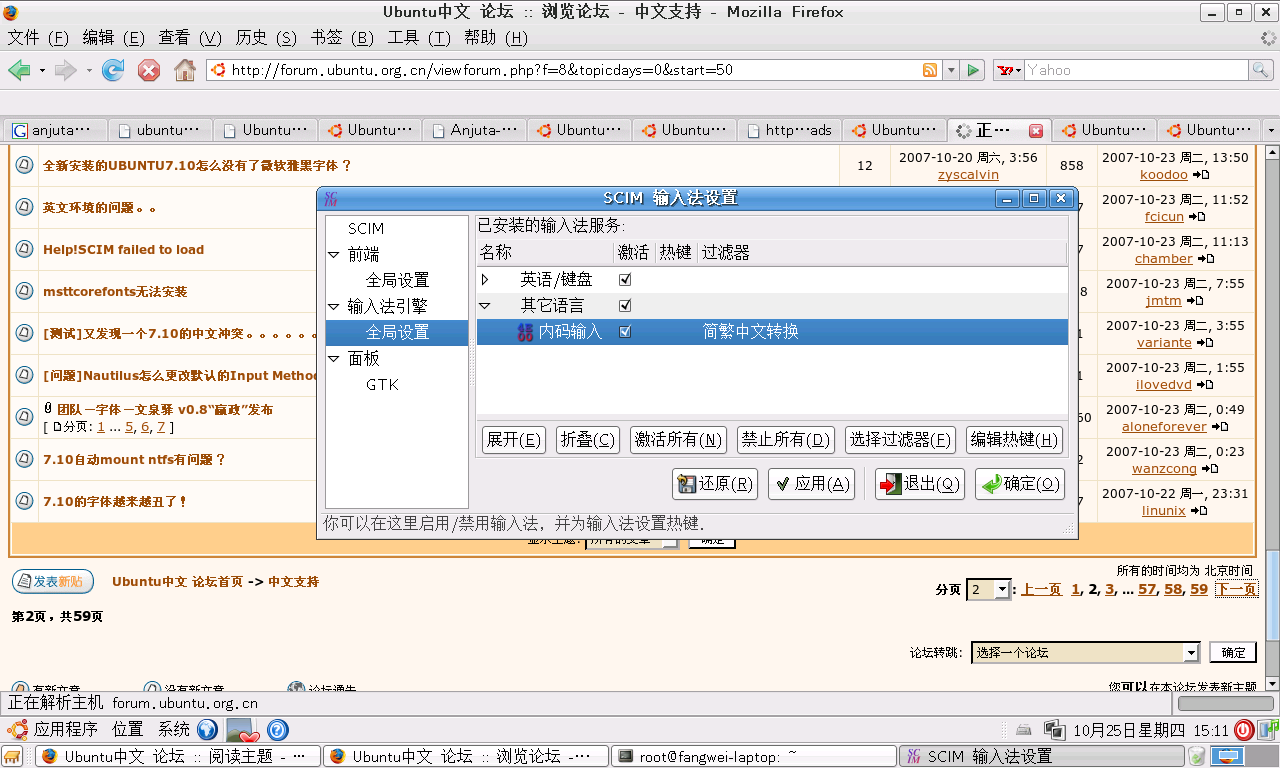This screenshot has height=768, width=1280.
Task: Collapse the 其它语言 group
Action: point(486,305)
